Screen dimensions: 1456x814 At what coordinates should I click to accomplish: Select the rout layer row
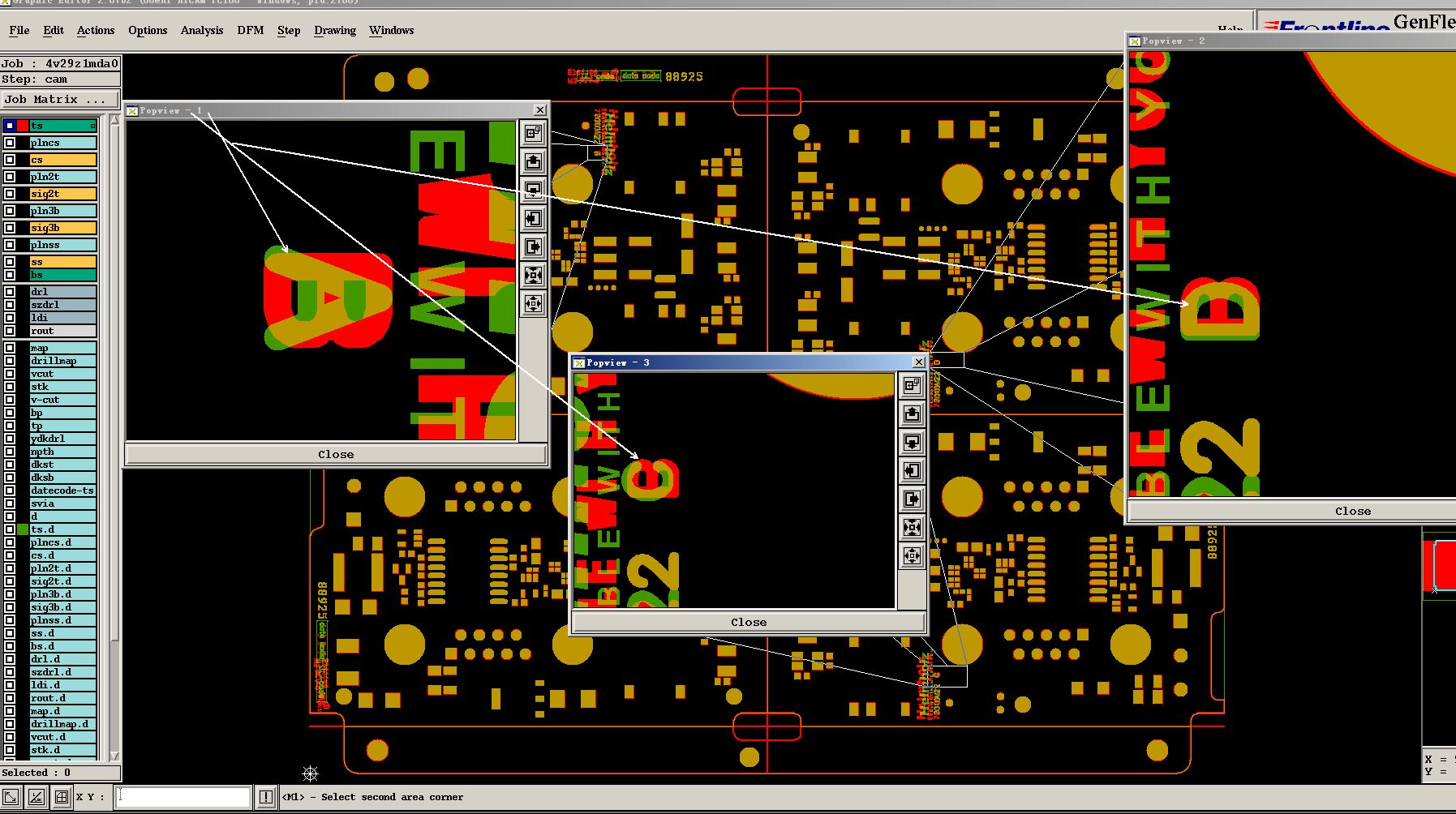coord(63,331)
